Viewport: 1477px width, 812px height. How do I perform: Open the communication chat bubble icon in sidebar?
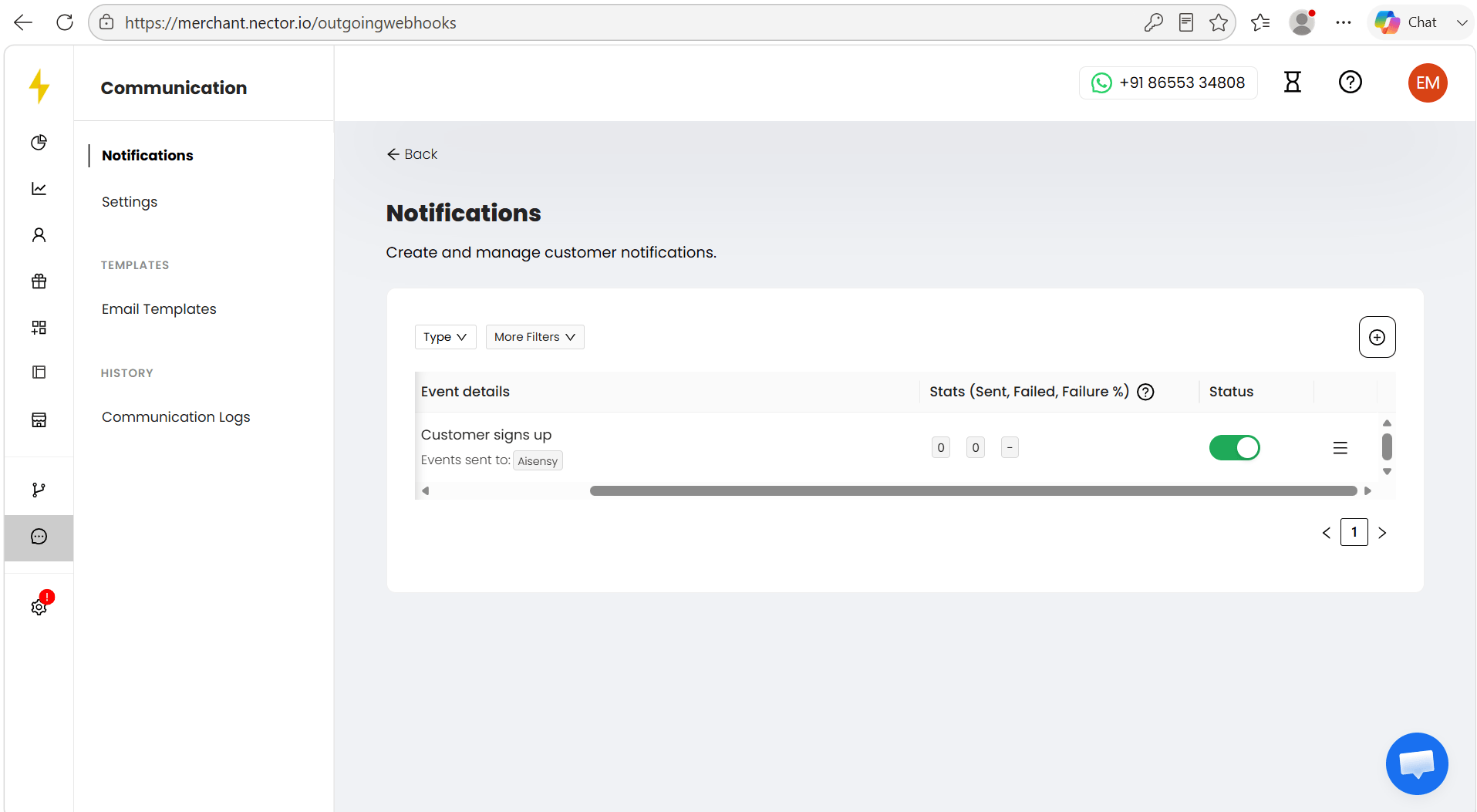point(39,537)
